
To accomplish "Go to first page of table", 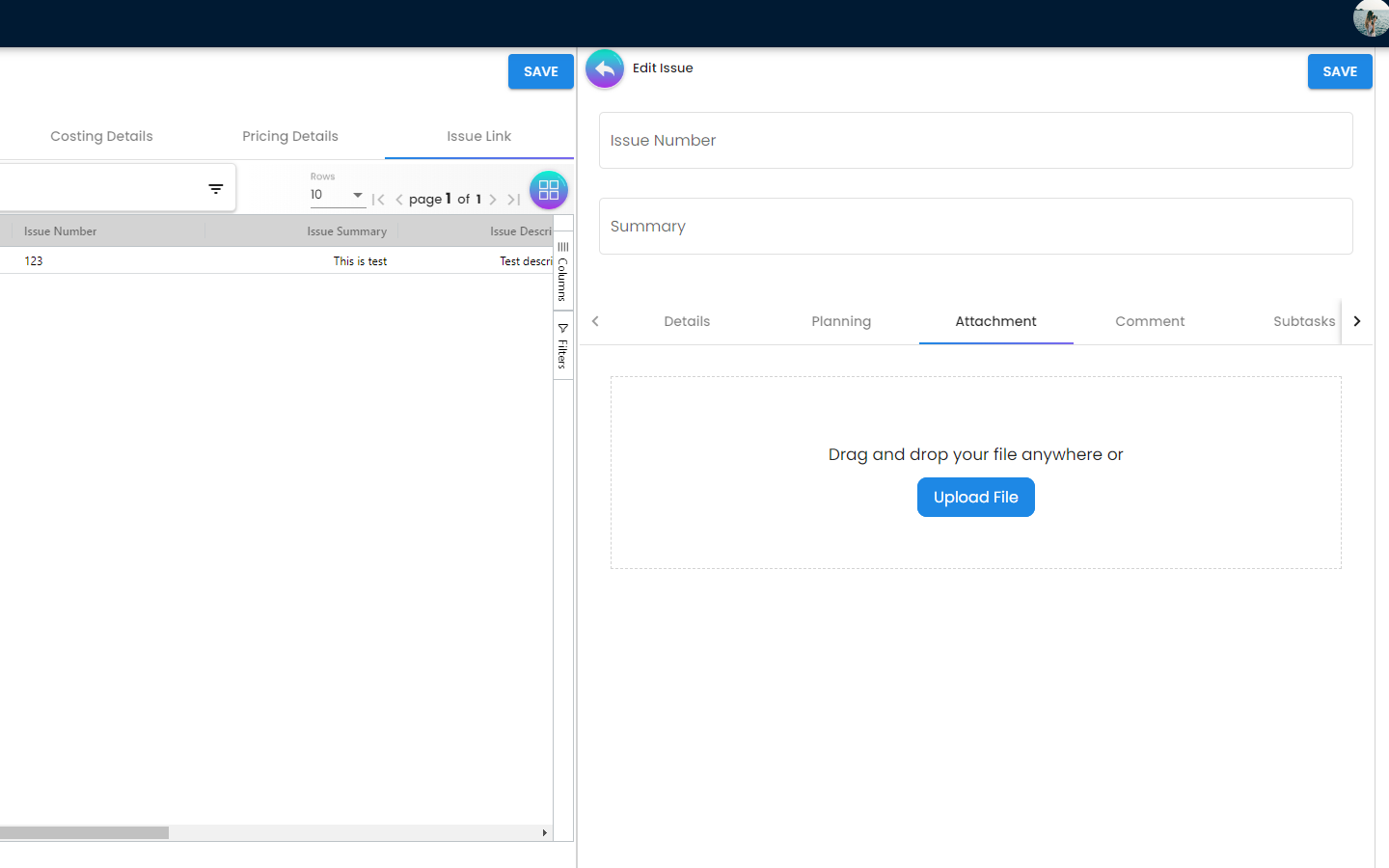I will coord(378,200).
